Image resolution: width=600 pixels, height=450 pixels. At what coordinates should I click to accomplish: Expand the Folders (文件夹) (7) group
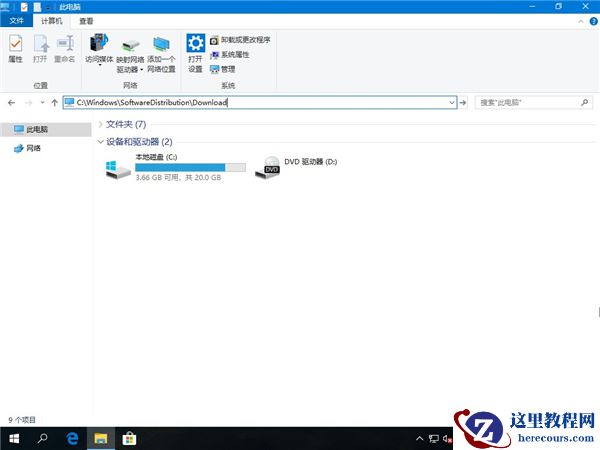click(x=100, y=124)
